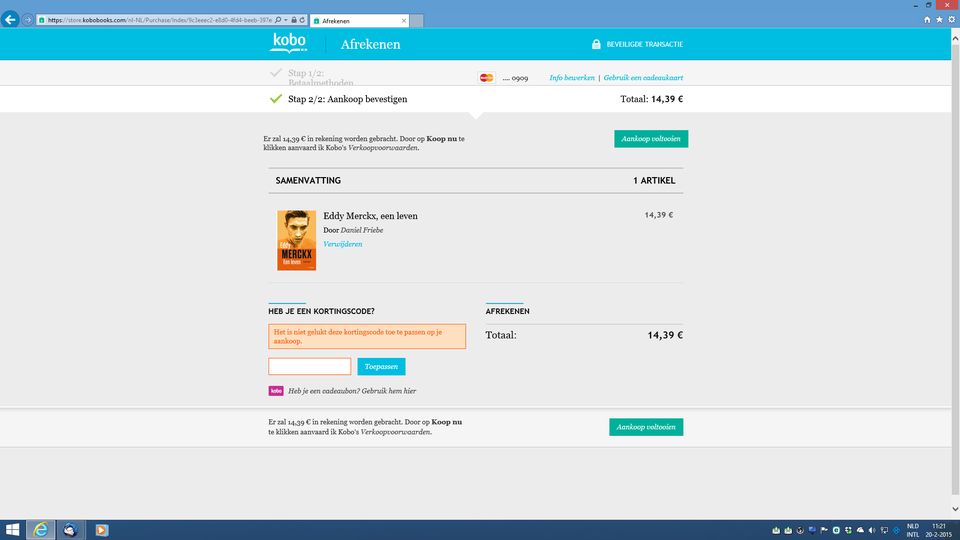Open the browser Tools gear icon
The height and width of the screenshot is (540, 960).
951,20
